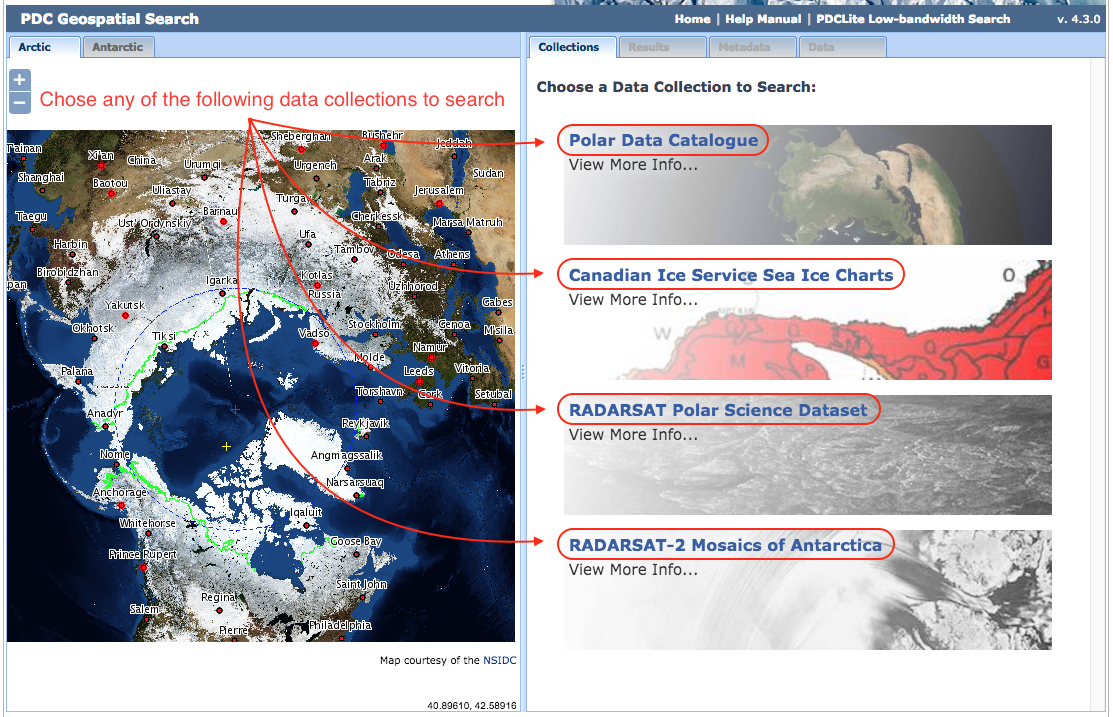
Task: Open the Metadata tab
Action: [751, 47]
